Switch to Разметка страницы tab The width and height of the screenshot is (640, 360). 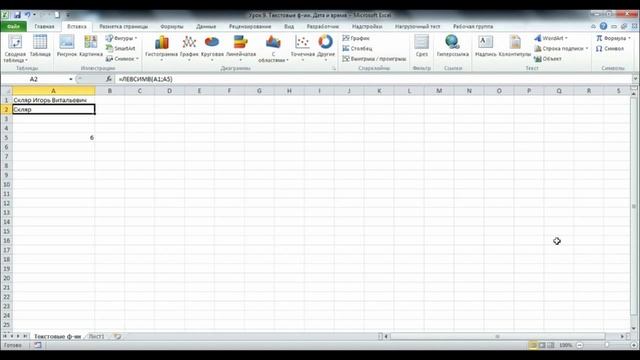(x=124, y=26)
